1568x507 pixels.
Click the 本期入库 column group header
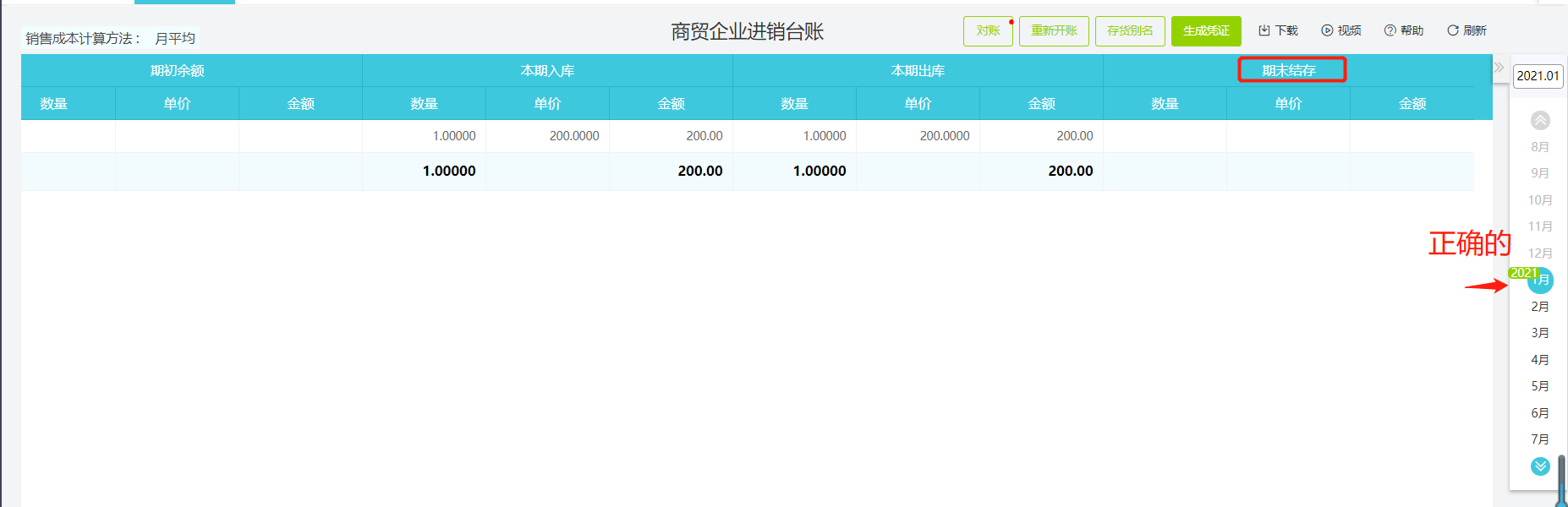pos(547,71)
